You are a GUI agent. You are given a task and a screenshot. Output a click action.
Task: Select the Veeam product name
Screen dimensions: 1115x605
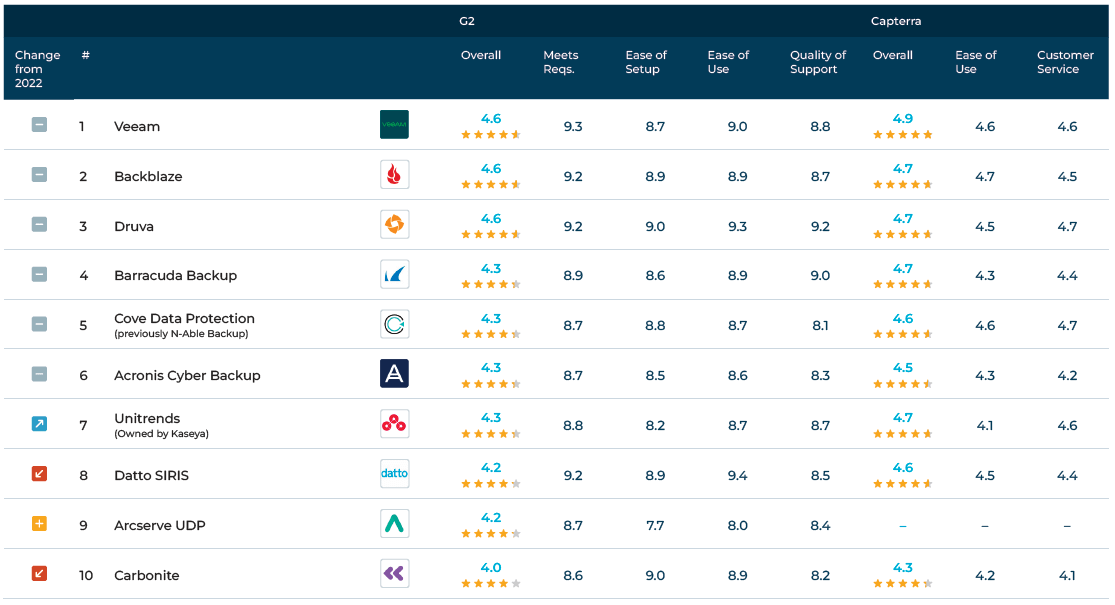click(x=137, y=127)
